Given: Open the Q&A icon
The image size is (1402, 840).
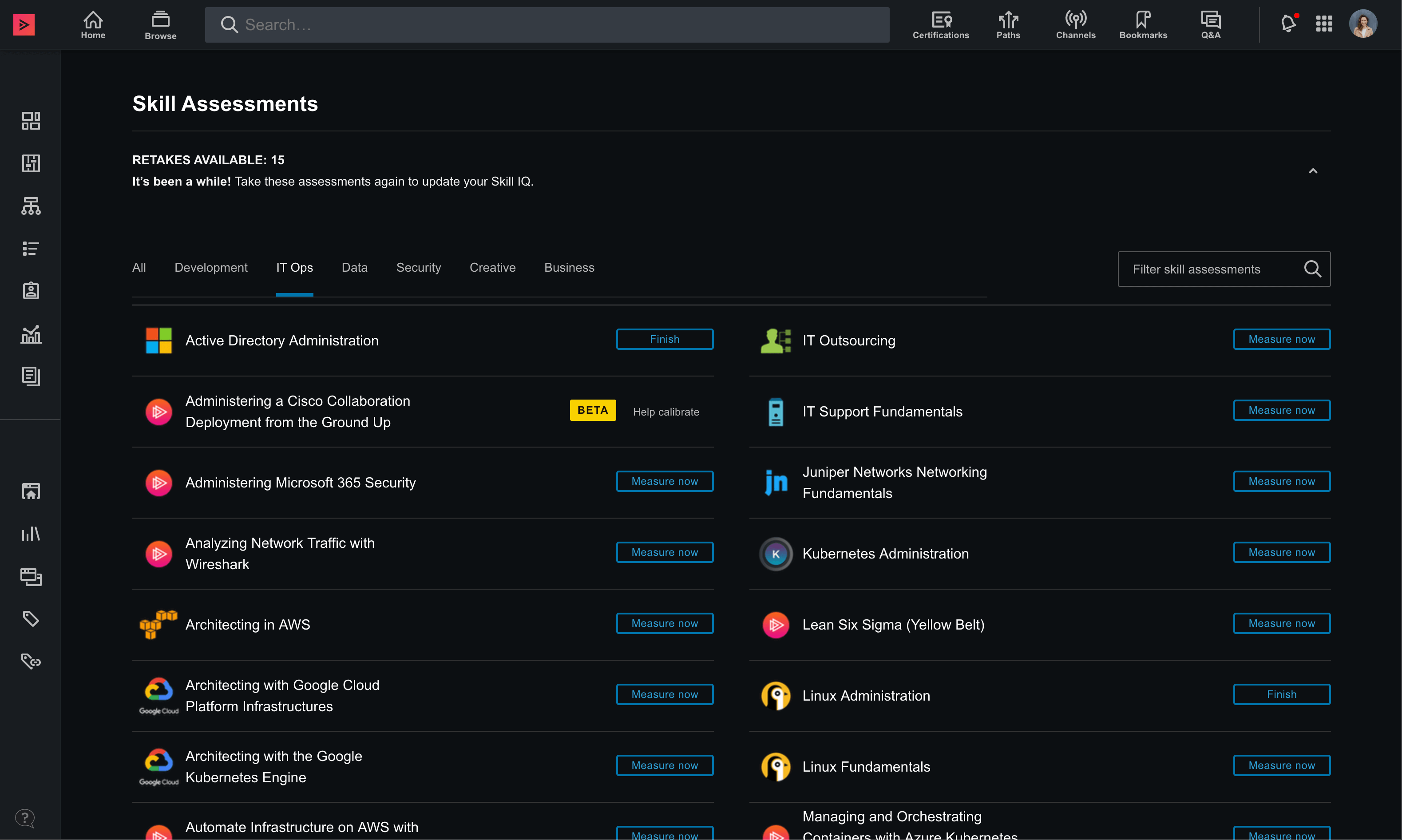Looking at the screenshot, I should (1210, 25).
